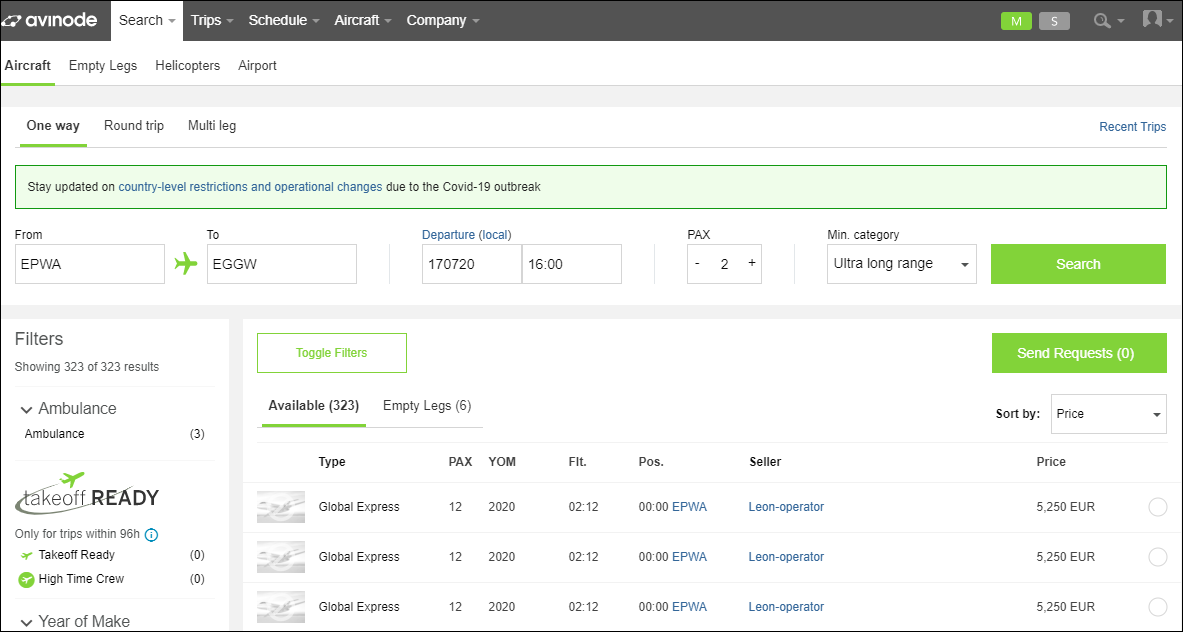1183x632 pixels.
Task: Click the 5,250 EUR price in first row
Action: 1065,507
